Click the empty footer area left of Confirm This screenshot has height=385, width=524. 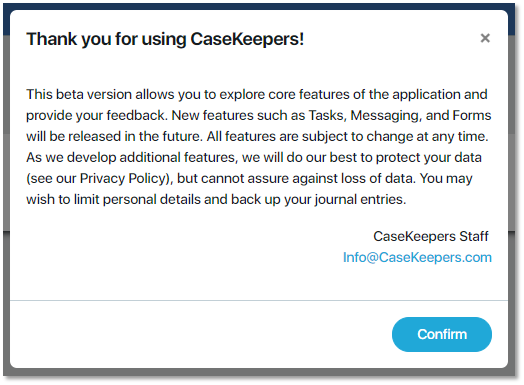coord(201,334)
